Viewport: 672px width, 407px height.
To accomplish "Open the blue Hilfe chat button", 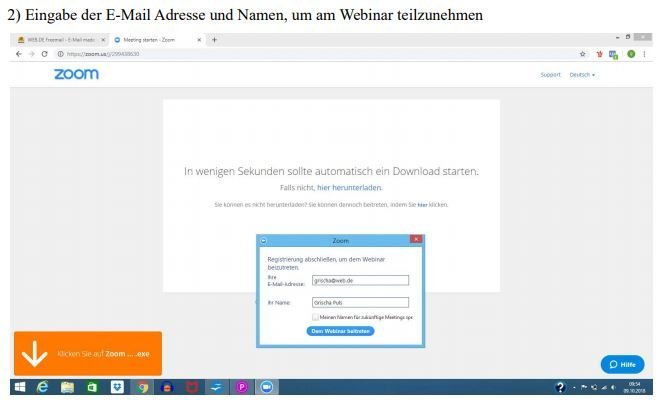I will pos(622,365).
